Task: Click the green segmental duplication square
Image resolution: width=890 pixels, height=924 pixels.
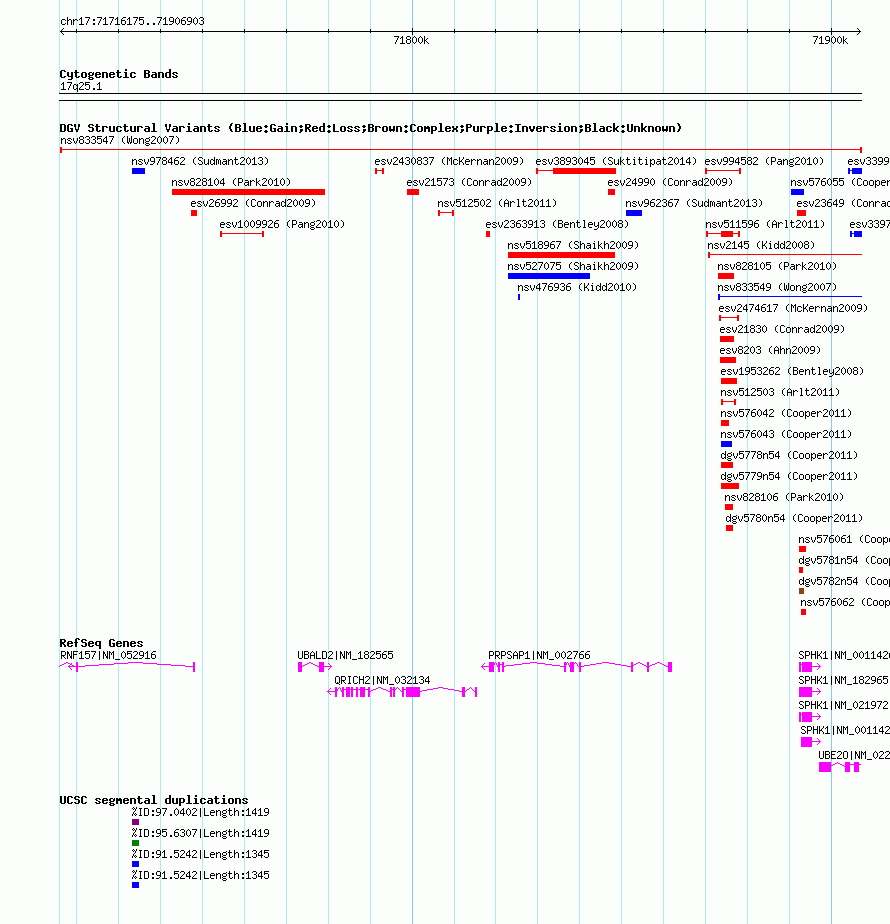Action: point(136,843)
